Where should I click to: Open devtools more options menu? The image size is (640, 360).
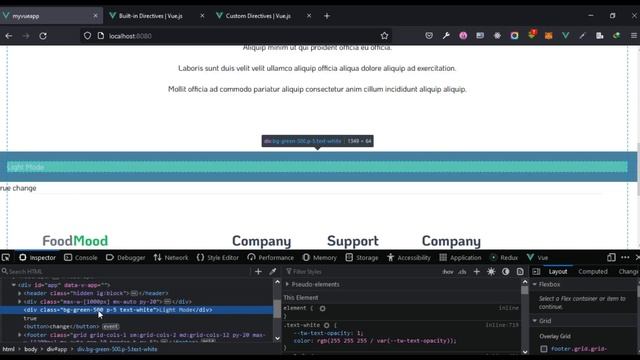tap(625, 258)
